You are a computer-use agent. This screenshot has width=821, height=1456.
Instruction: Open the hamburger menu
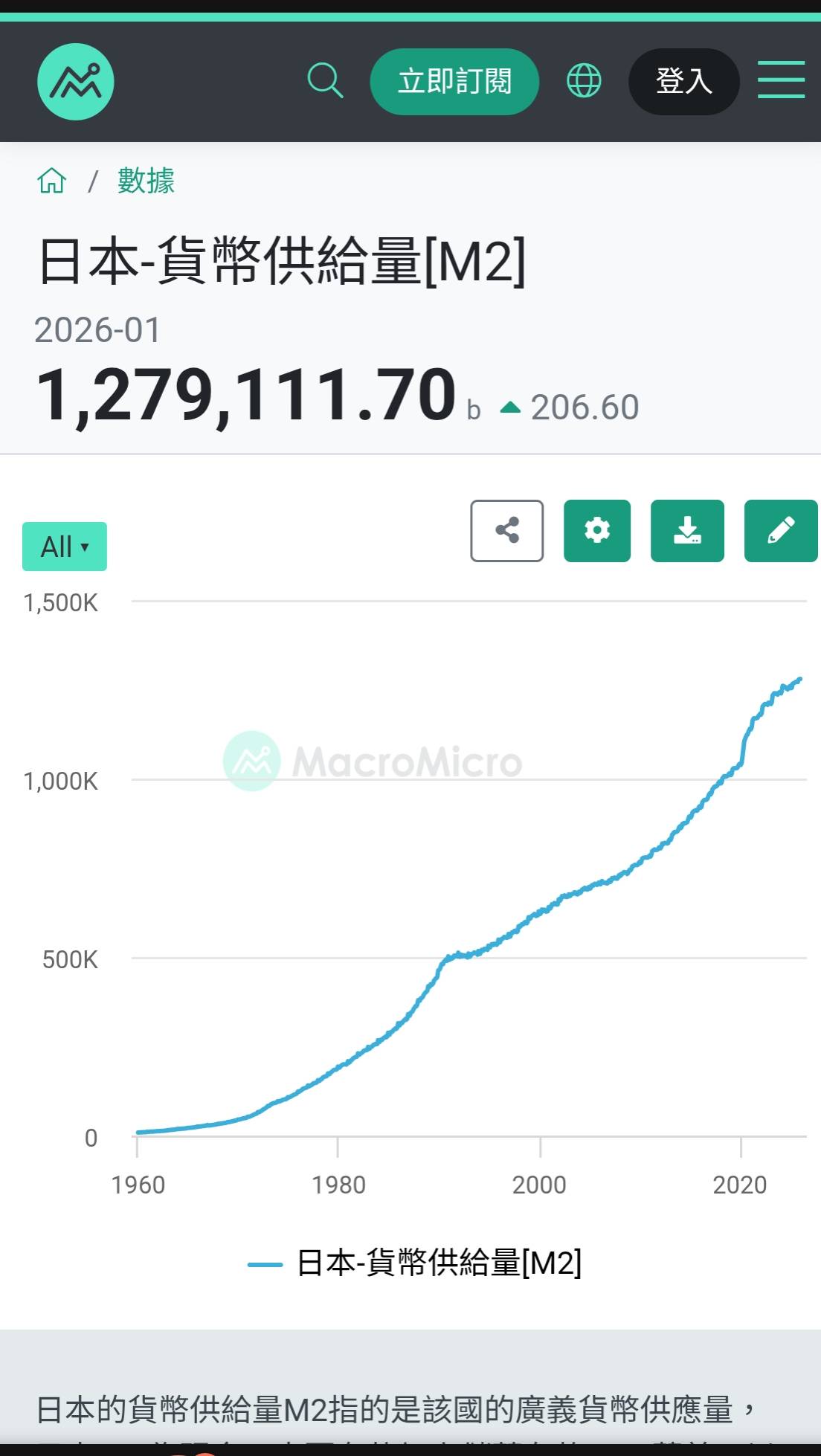(781, 80)
